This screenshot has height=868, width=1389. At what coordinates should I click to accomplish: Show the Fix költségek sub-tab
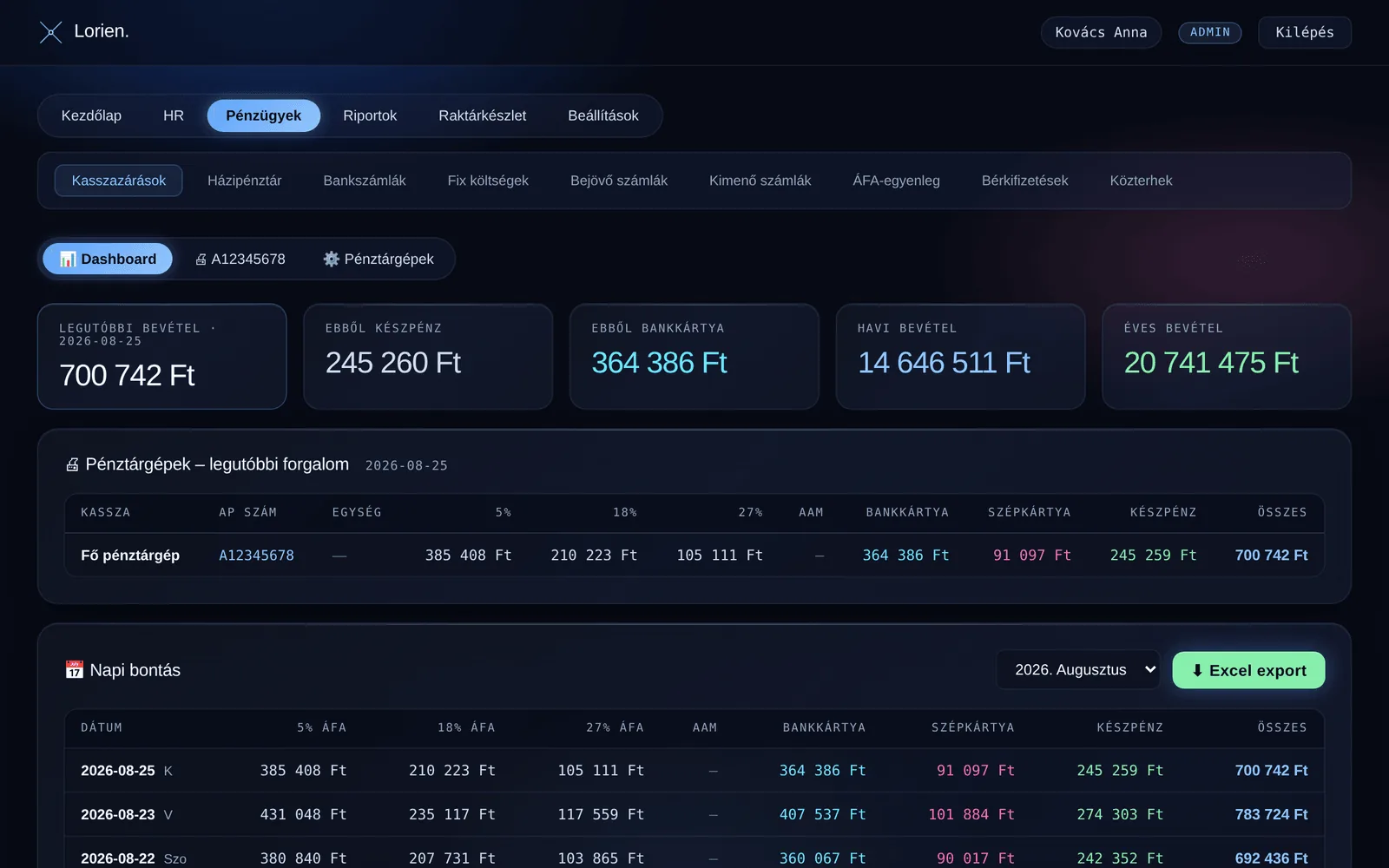488,181
